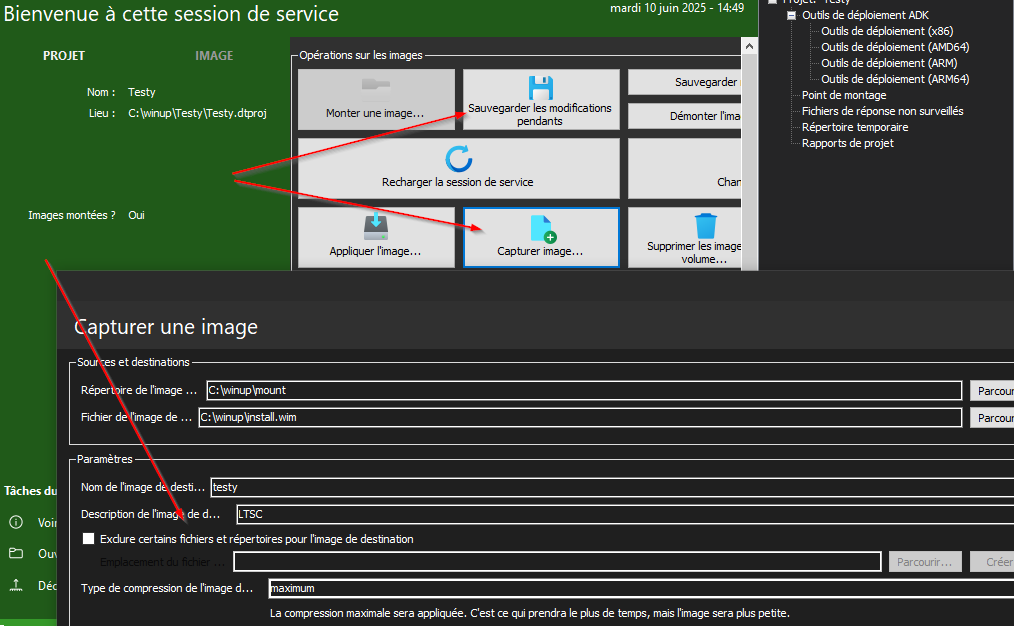Click project path C:\winup\Testy\Testy.dtproj

pos(197,113)
